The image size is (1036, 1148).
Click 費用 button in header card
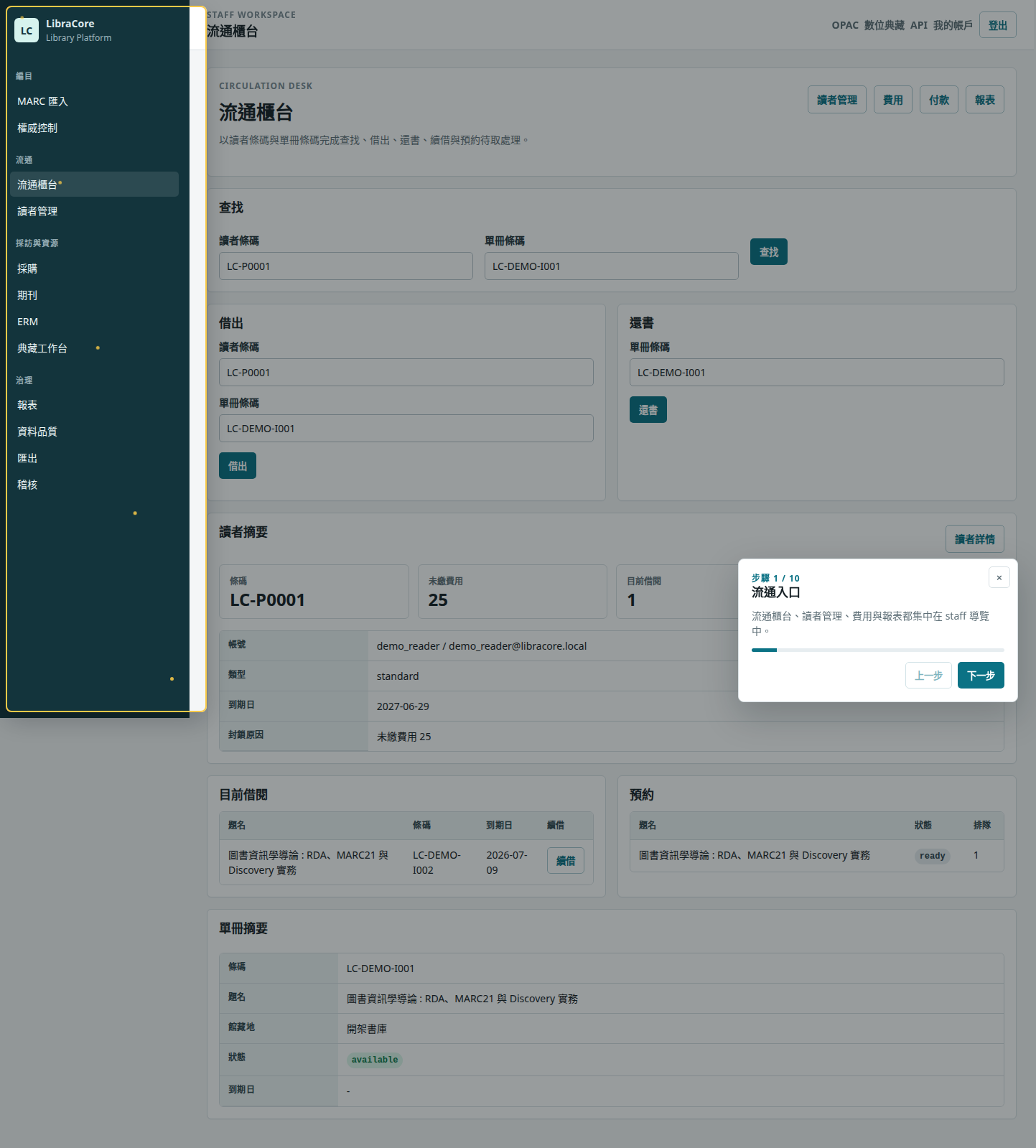click(892, 100)
